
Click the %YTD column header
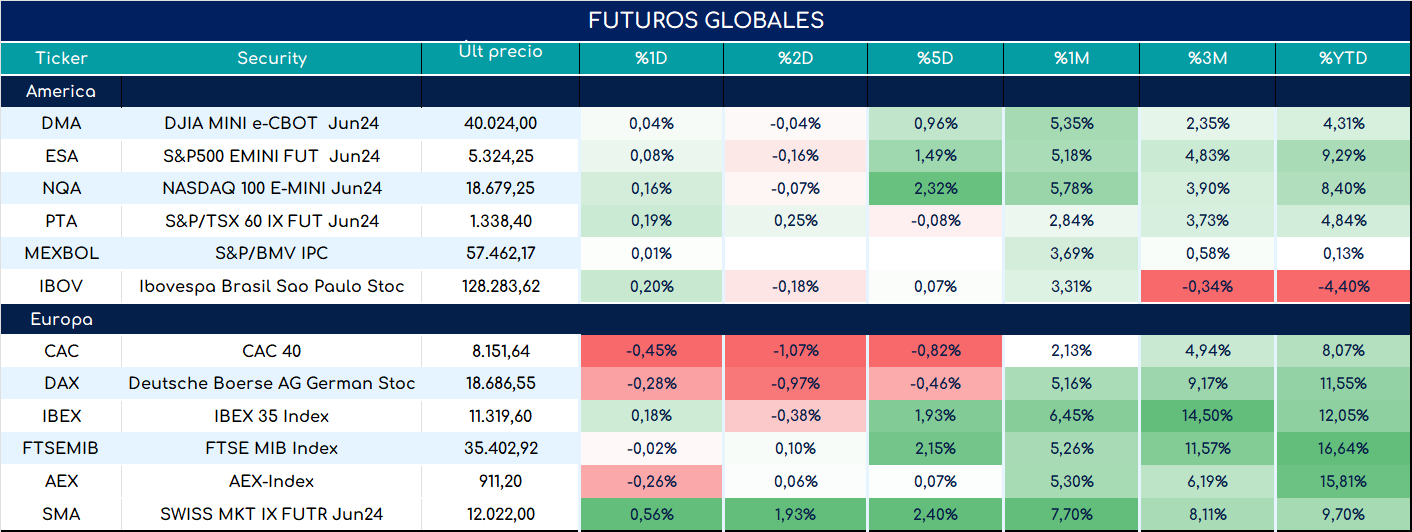[x=1343, y=58]
